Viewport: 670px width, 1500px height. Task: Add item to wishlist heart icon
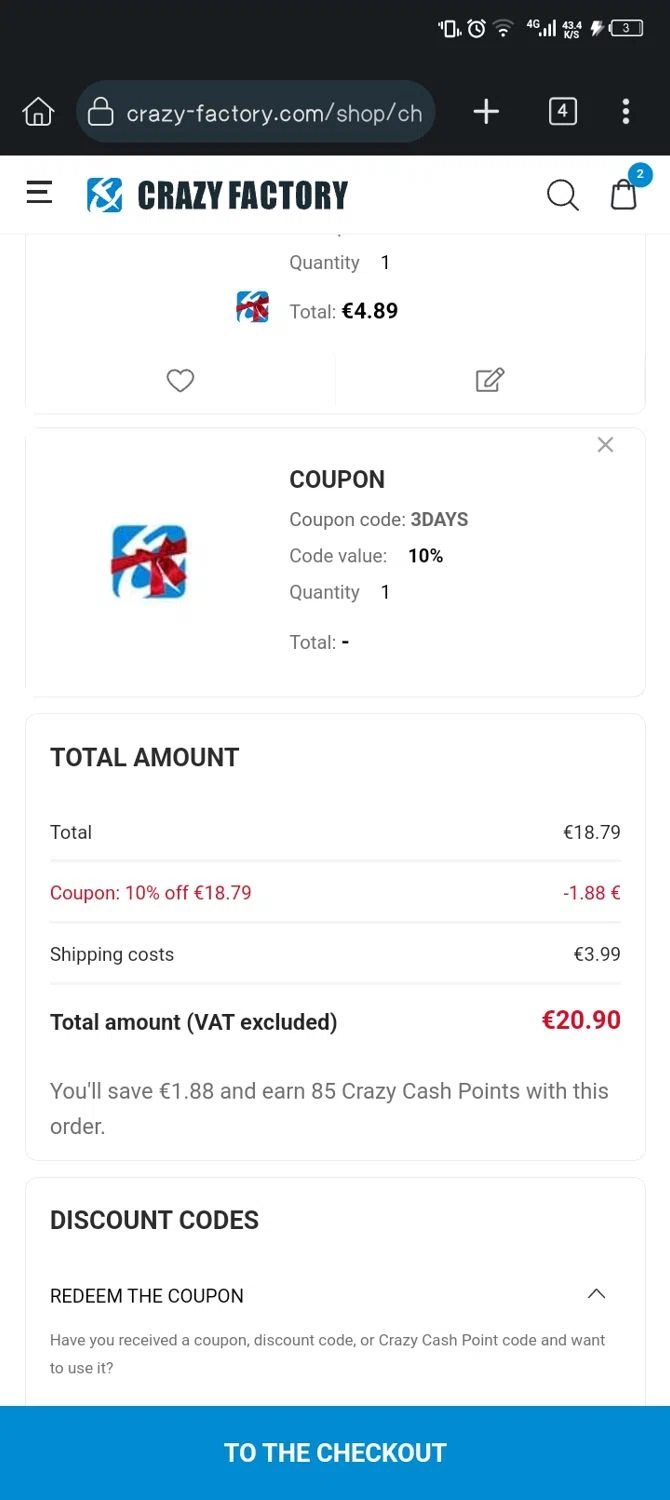[x=180, y=380]
